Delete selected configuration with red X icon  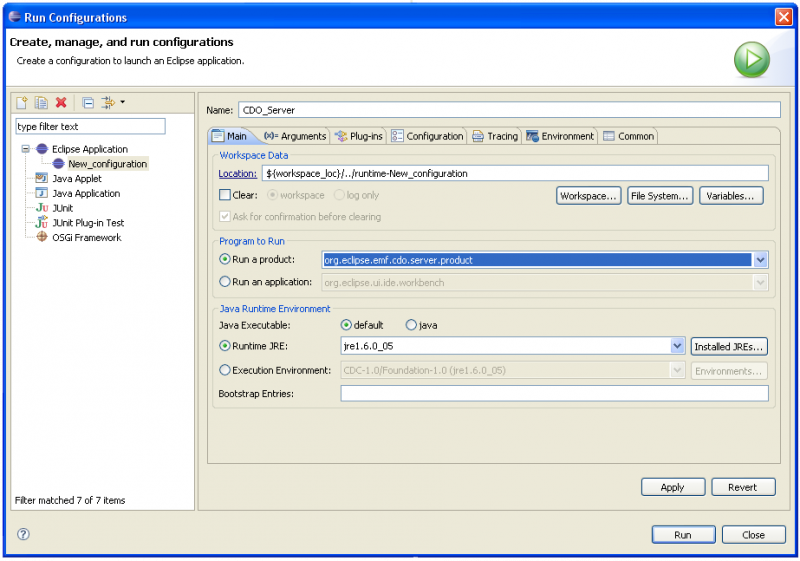(x=61, y=103)
